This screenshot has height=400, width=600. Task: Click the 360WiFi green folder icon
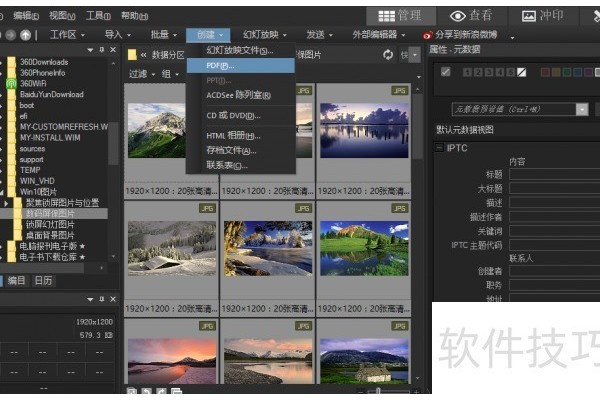(11, 83)
